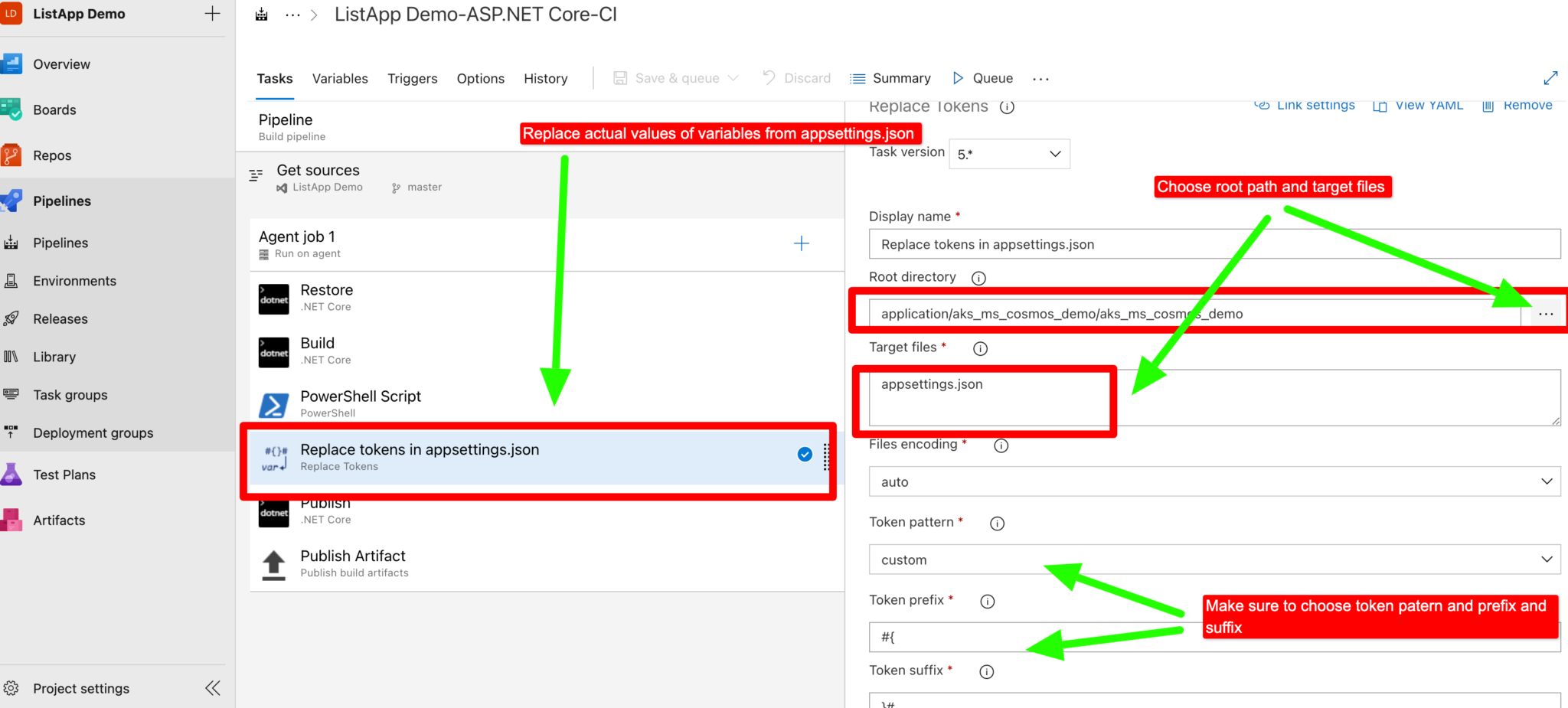Open the Task version dropdown

click(x=1009, y=153)
